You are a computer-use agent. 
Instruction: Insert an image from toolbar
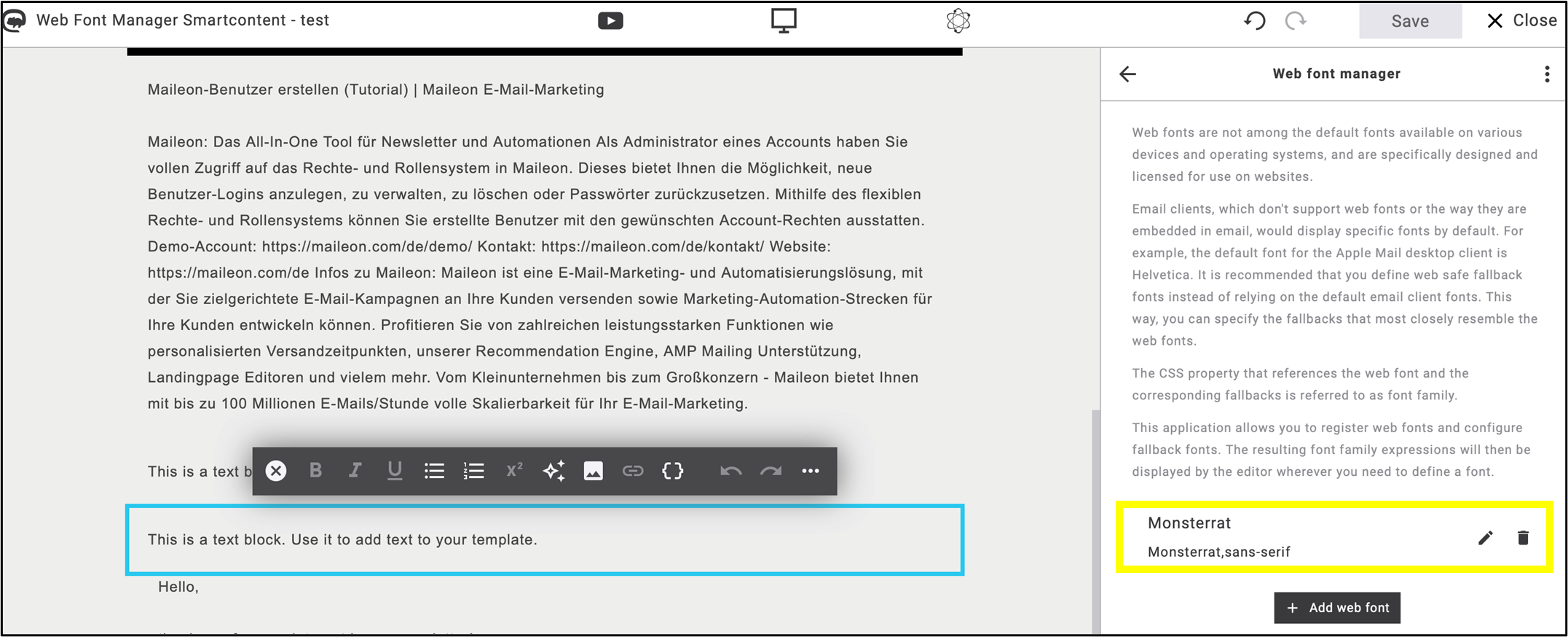594,471
